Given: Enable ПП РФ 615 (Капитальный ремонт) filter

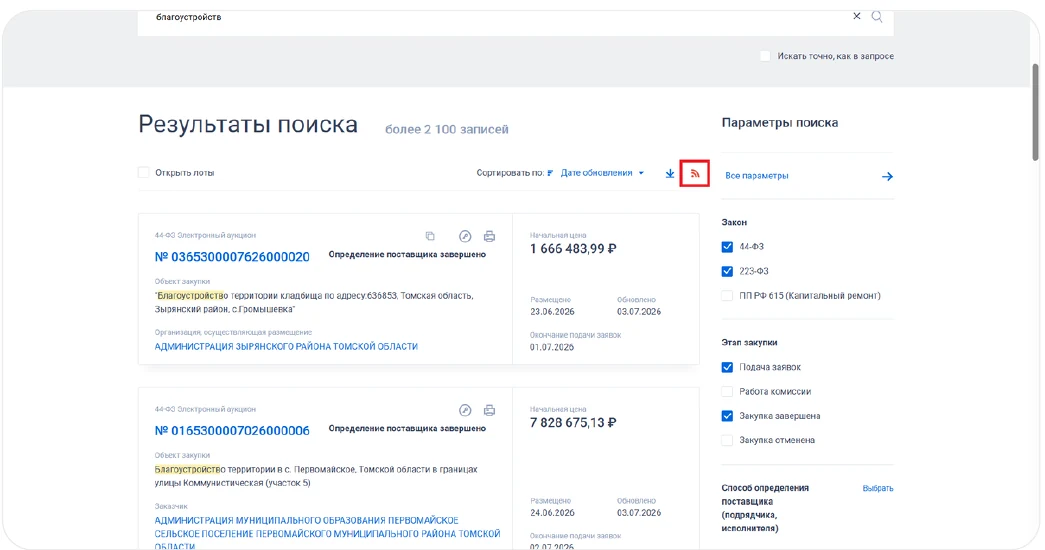Looking at the screenshot, I should click(x=727, y=296).
